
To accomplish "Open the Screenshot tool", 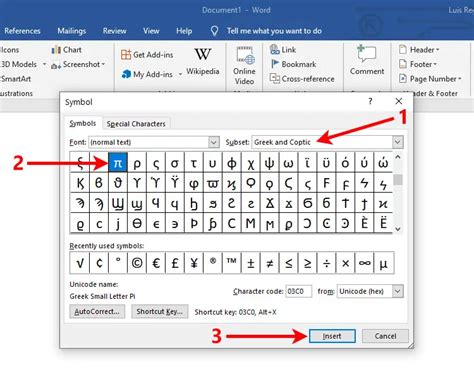I will (78, 64).
